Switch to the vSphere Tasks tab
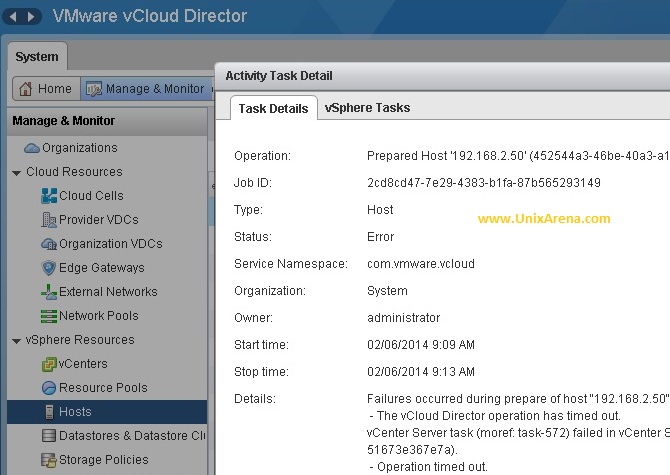This screenshot has height=475, width=670. point(367,108)
